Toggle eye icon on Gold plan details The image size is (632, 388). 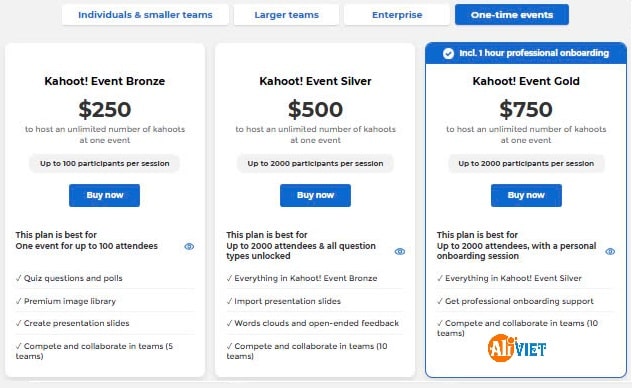pyautogui.click(x=610, y=251)
